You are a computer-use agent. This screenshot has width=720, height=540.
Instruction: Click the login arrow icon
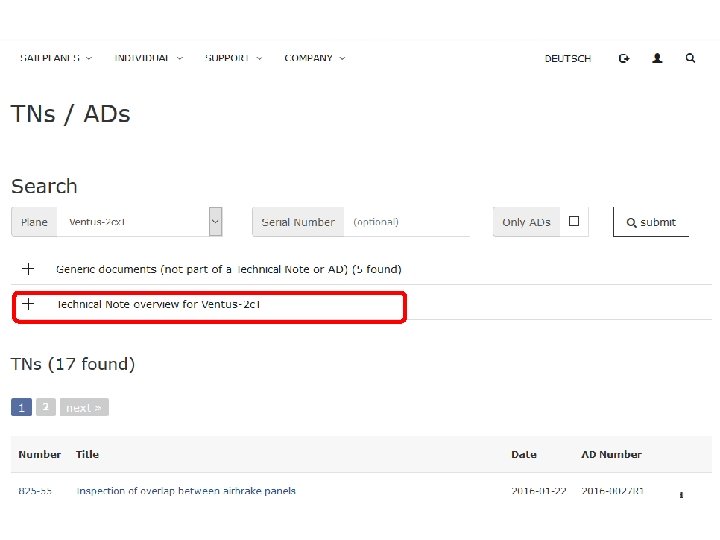tap(624, 58)
